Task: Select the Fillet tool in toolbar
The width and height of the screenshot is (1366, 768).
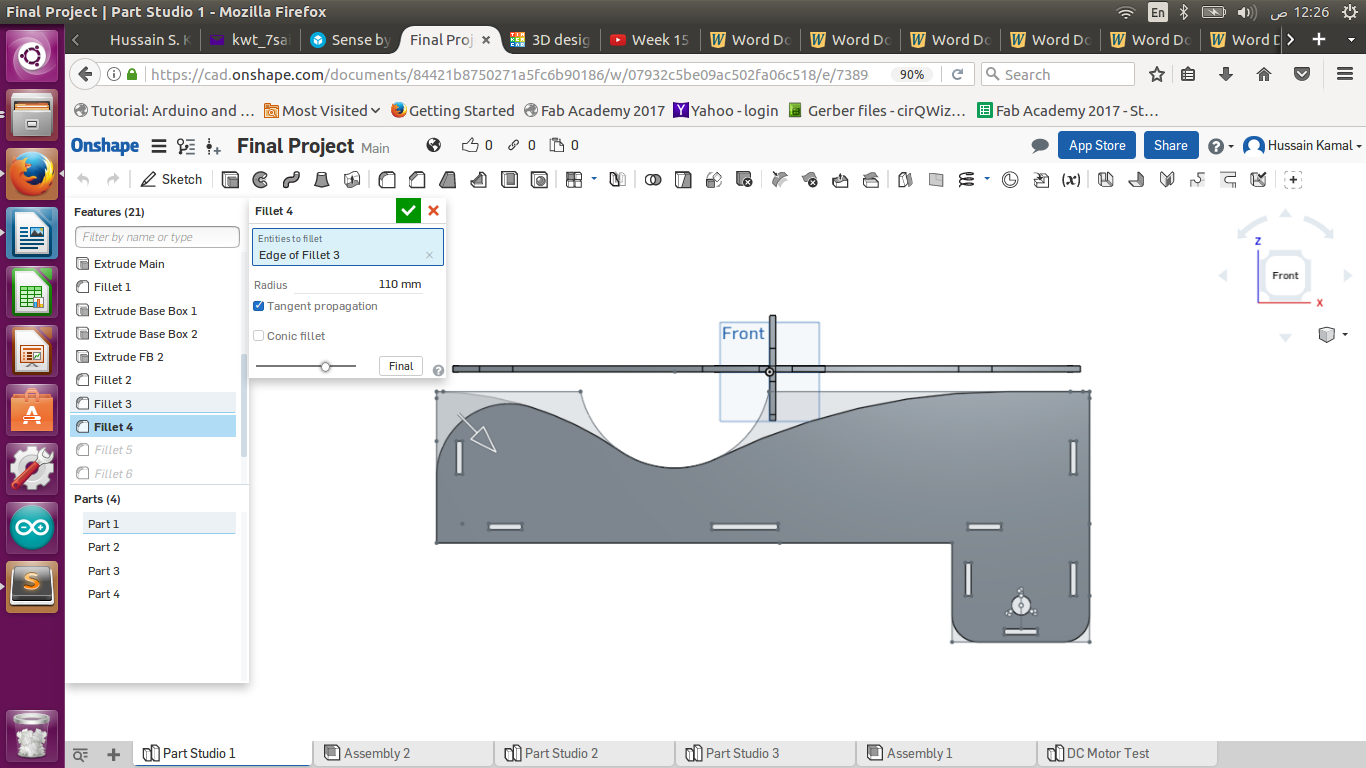Action: [x=387, y=180]
